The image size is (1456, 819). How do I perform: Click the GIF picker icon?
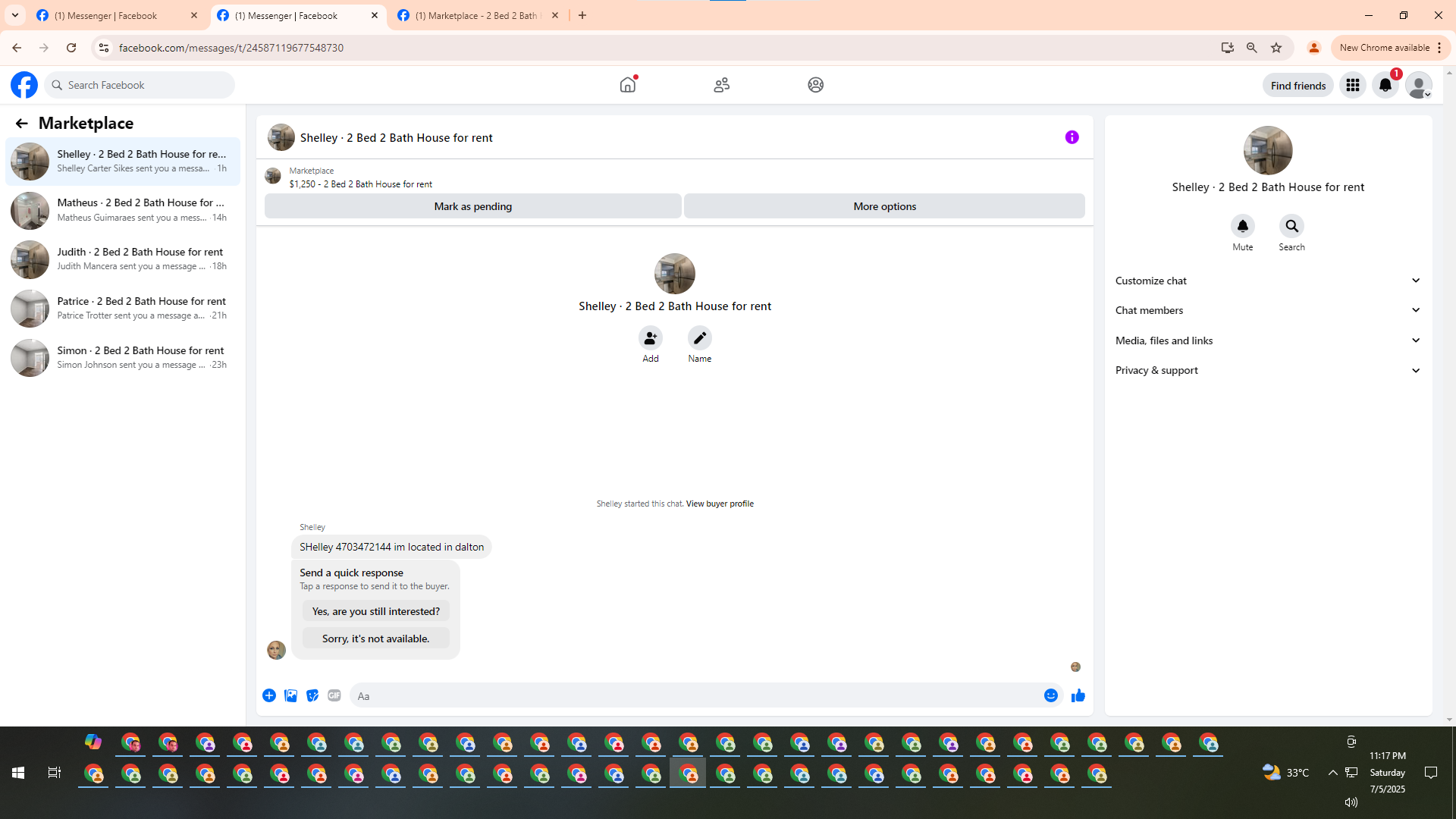(x=334, y=695)
